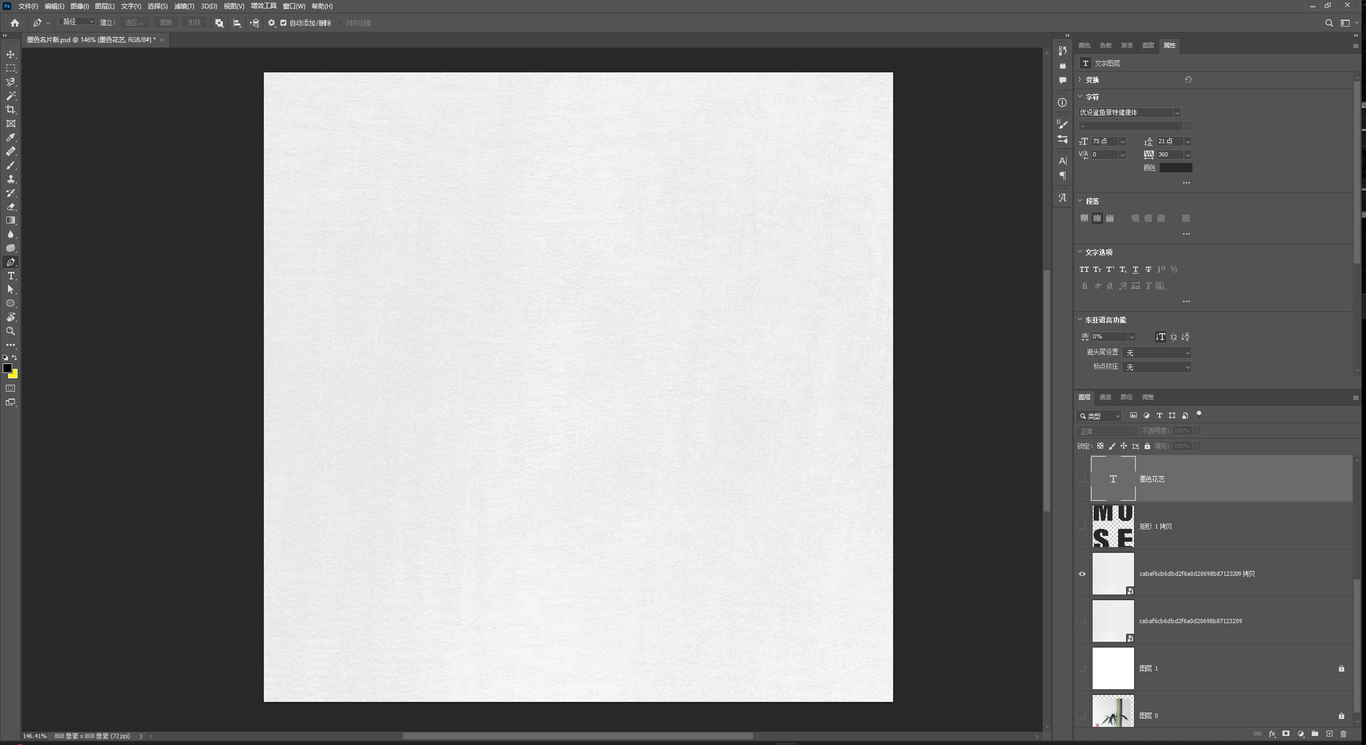
Task: Select the Ellipse shape tool
Action: coord(11,303)
